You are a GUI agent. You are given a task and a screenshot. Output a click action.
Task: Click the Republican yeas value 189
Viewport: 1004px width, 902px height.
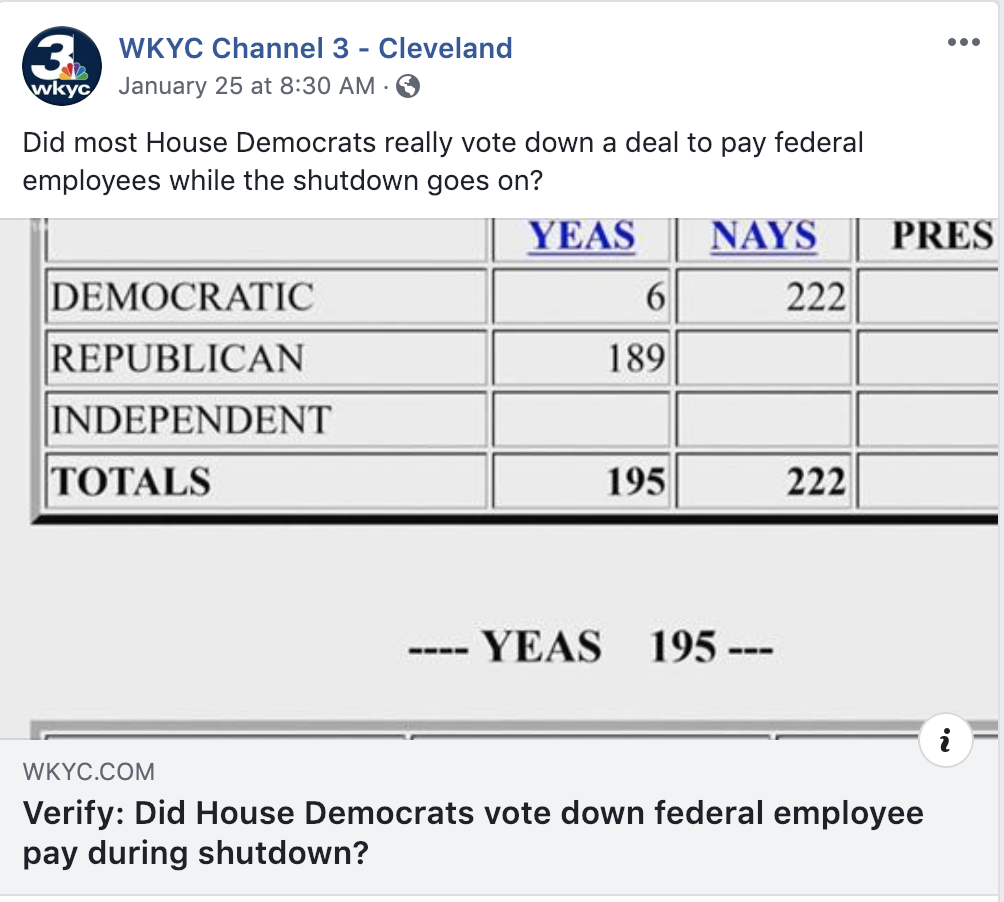[x=636, y=358]
